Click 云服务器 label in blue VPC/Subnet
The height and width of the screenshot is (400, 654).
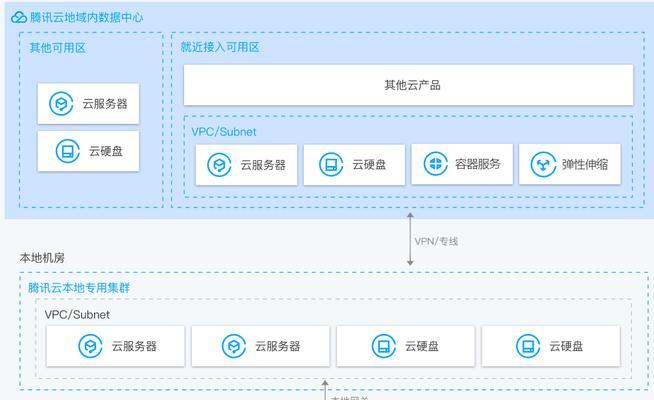(263, 165)
